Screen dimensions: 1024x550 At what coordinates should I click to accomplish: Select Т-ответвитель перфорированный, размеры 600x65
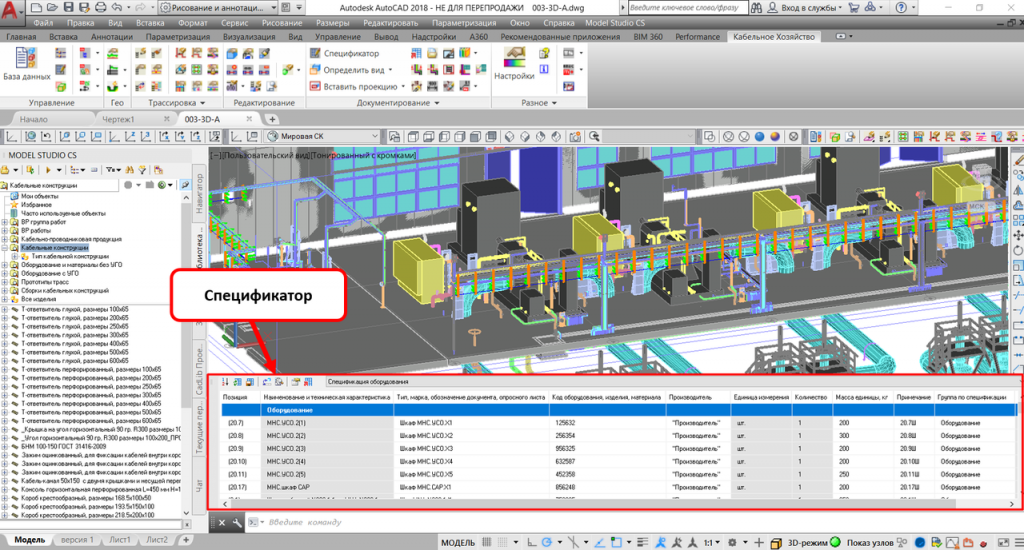(91, 421)
